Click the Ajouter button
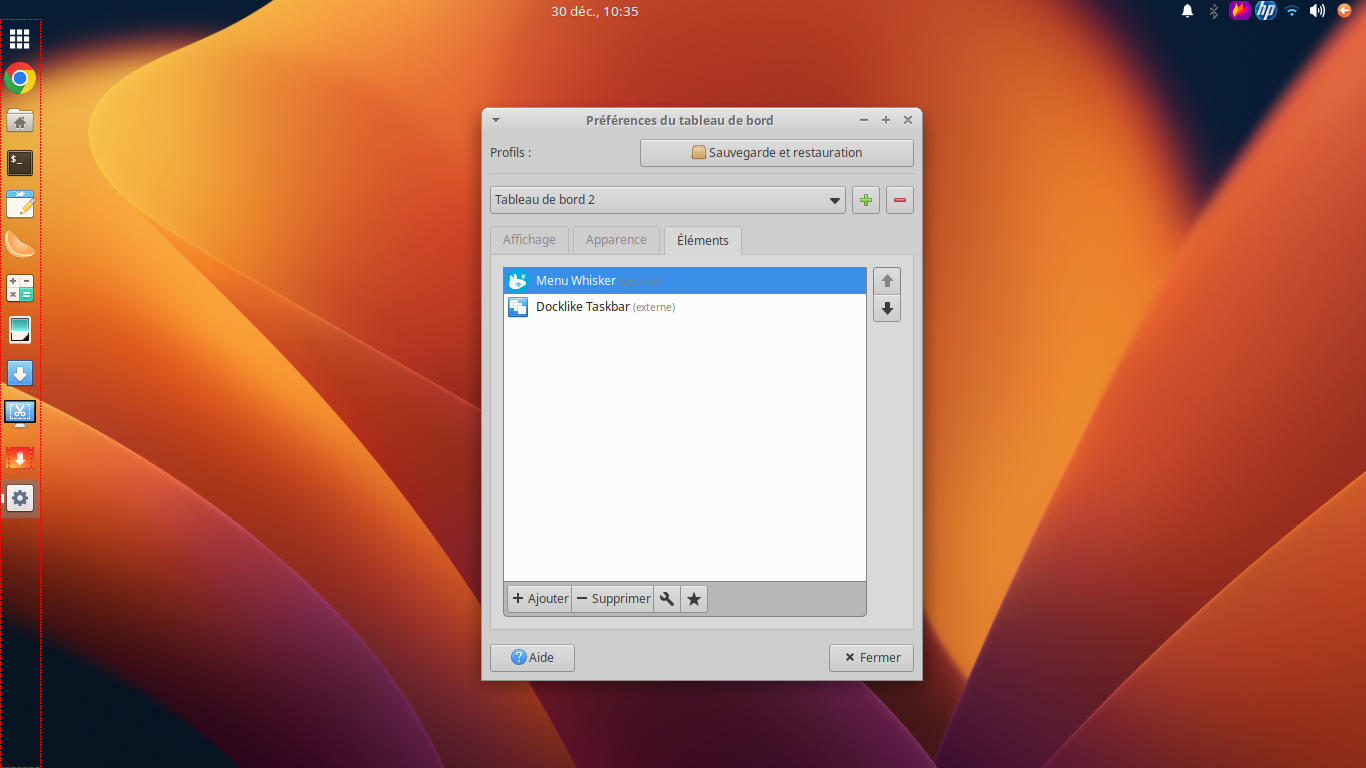The image size is (1366, 768). tap(540, 599)
